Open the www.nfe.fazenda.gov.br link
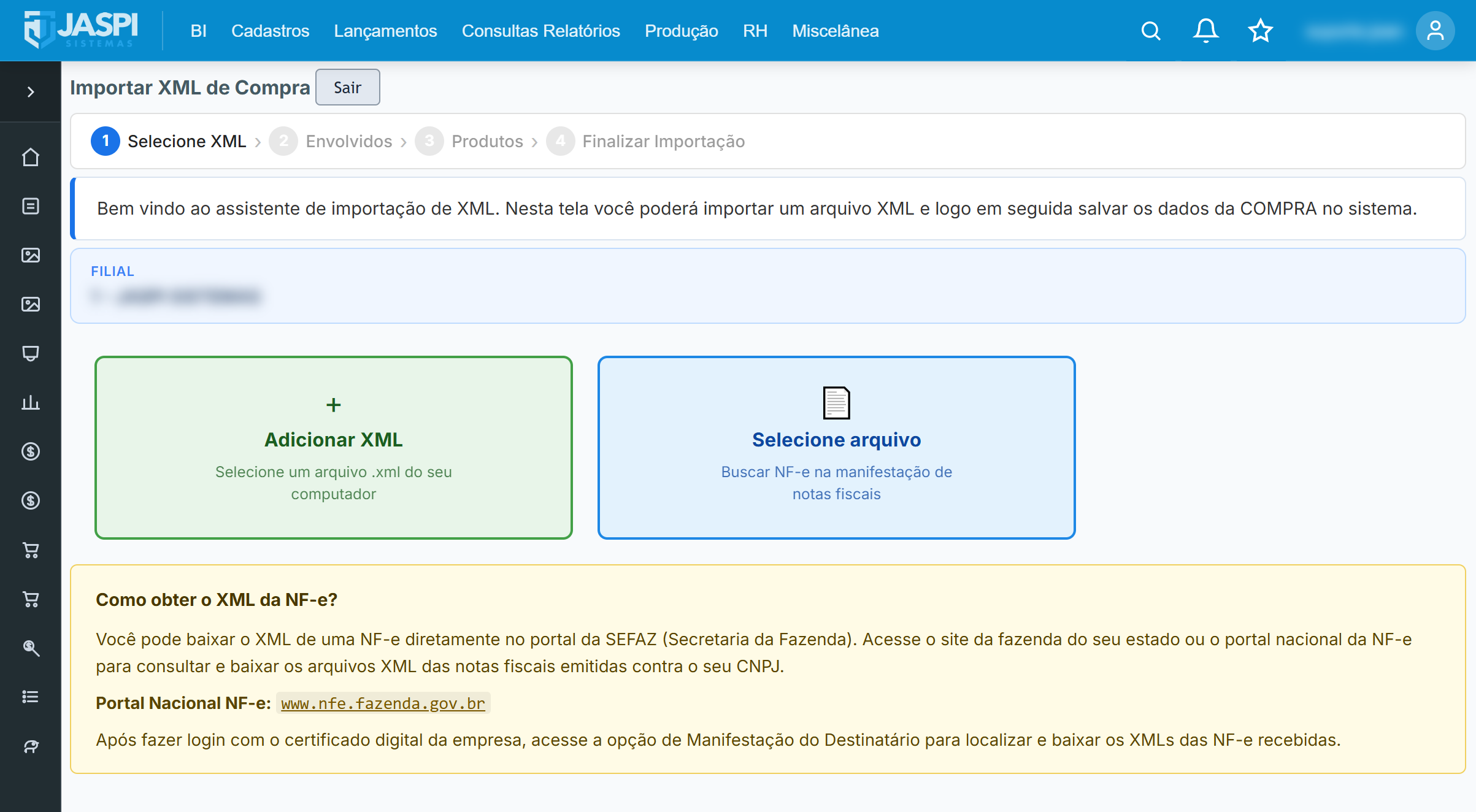1476x812 pixels. point(383,703)
